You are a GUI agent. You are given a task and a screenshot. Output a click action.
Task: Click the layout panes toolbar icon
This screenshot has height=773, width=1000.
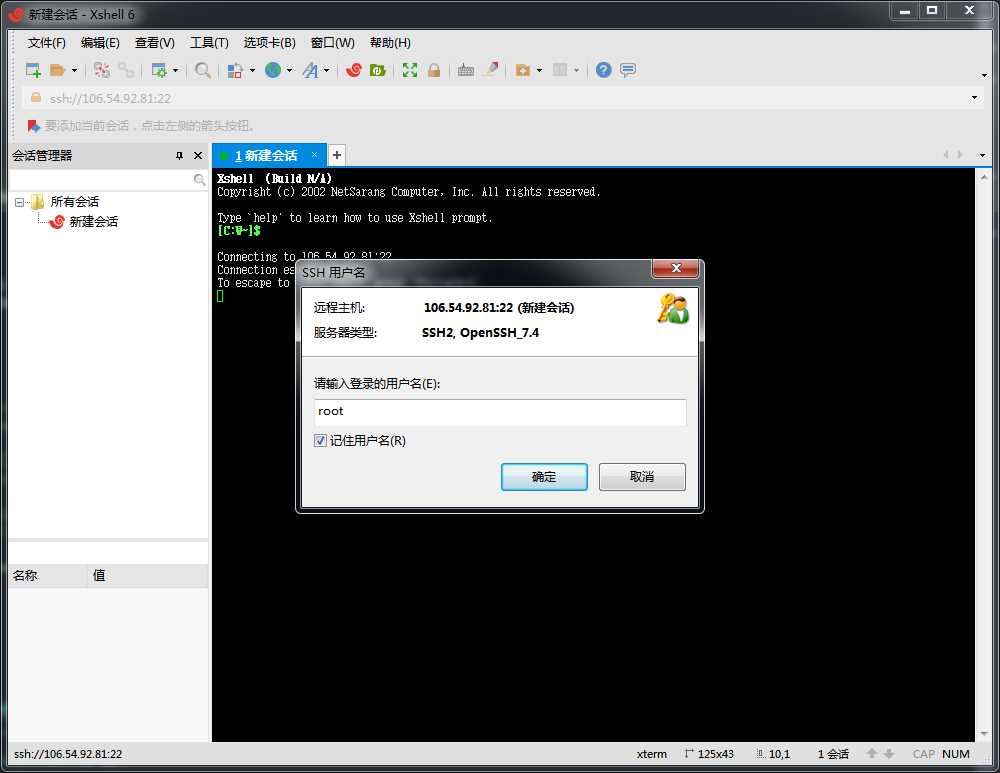(559, 70)
